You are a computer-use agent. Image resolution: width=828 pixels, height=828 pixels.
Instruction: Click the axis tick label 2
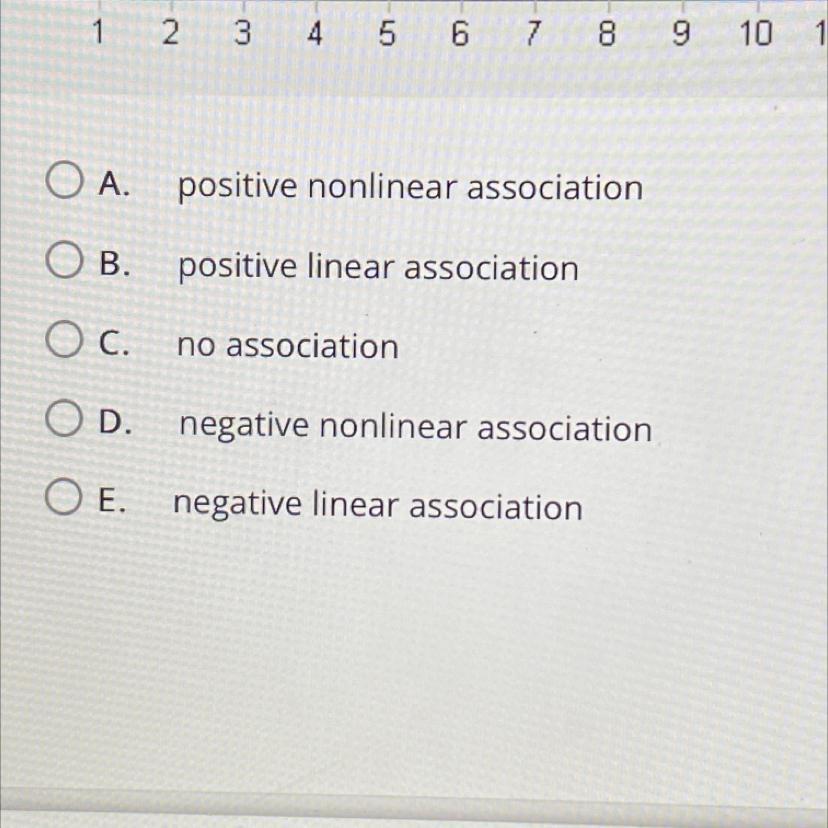[x=170, y=35]
